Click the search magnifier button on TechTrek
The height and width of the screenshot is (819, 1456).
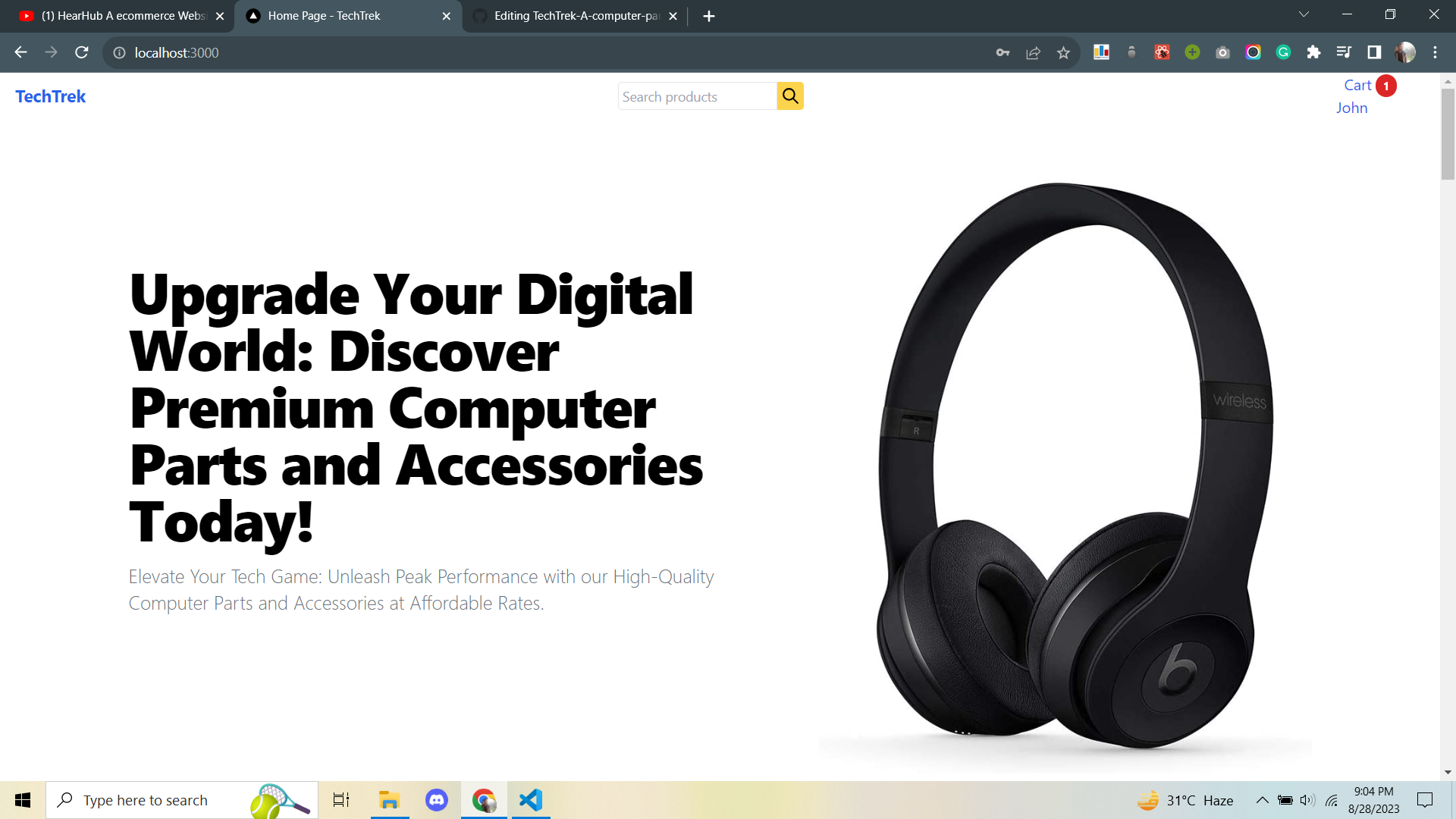point(790,96)
